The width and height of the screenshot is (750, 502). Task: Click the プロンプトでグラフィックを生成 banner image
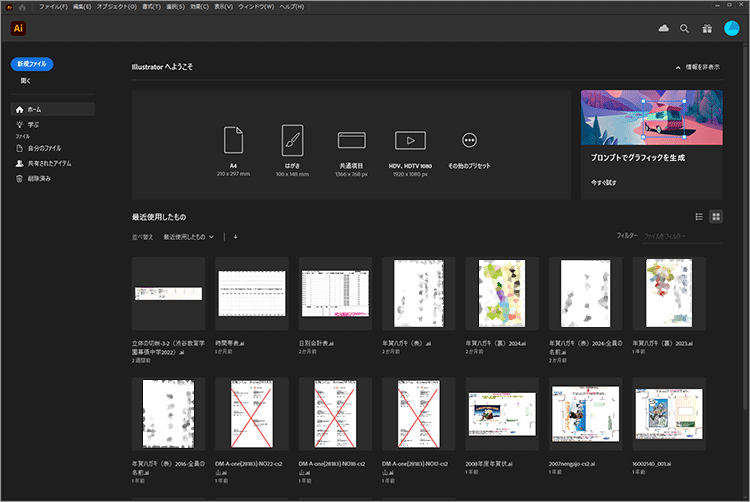[x=651, y=118]
